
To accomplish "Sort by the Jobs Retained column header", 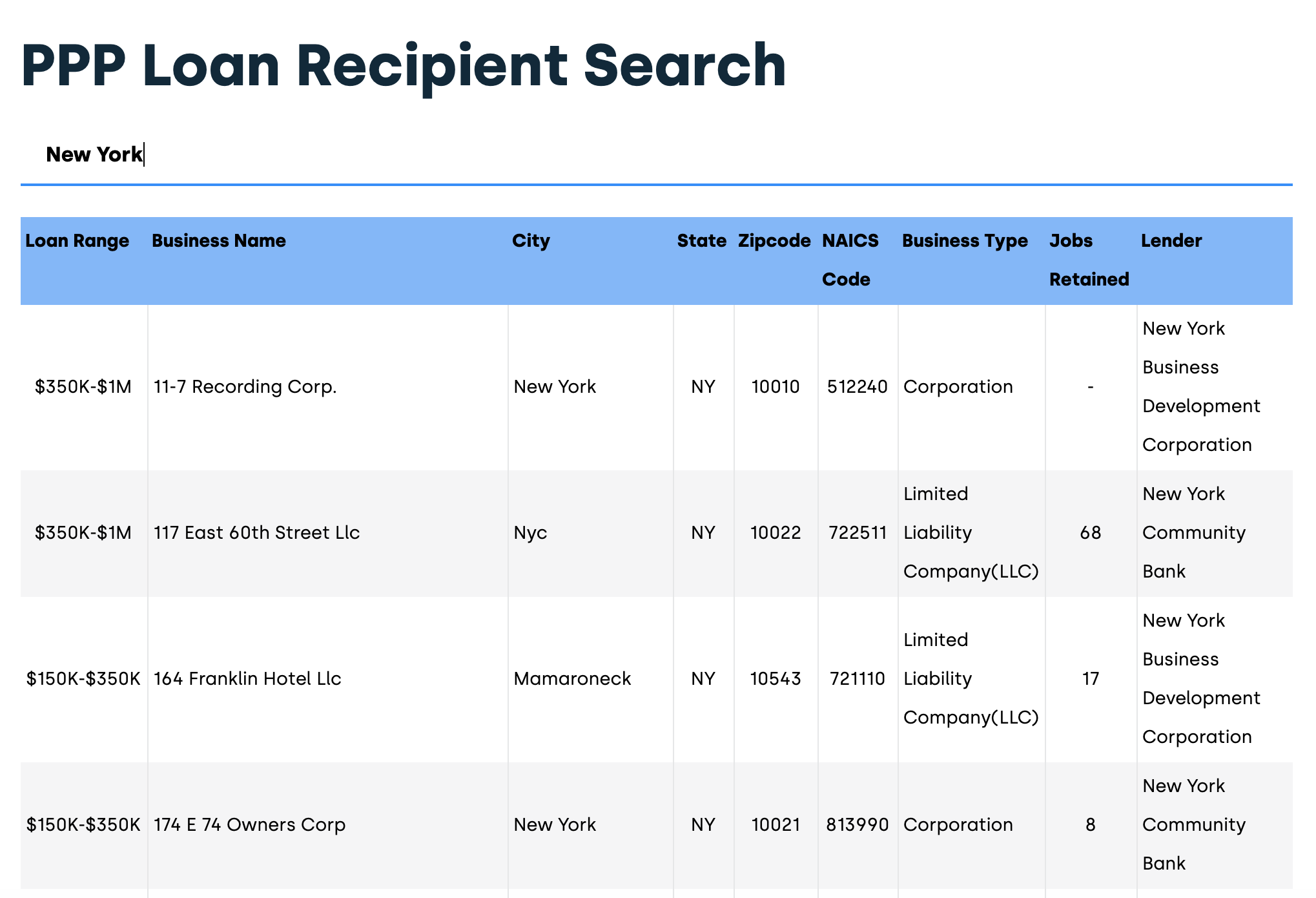I will 1088,258.
